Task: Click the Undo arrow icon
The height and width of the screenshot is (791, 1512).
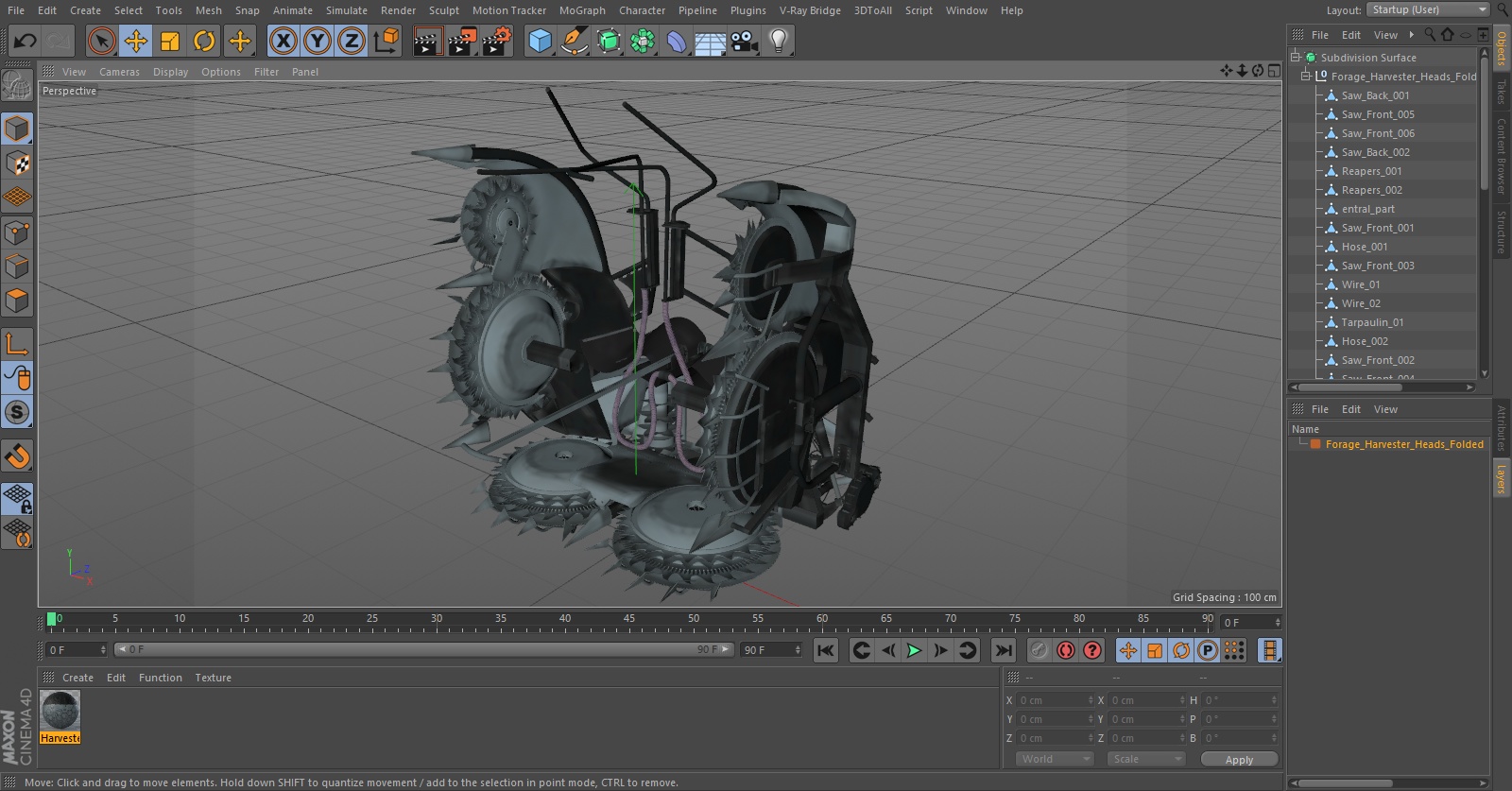Action: pyautogui.click(x=25, y=41)
